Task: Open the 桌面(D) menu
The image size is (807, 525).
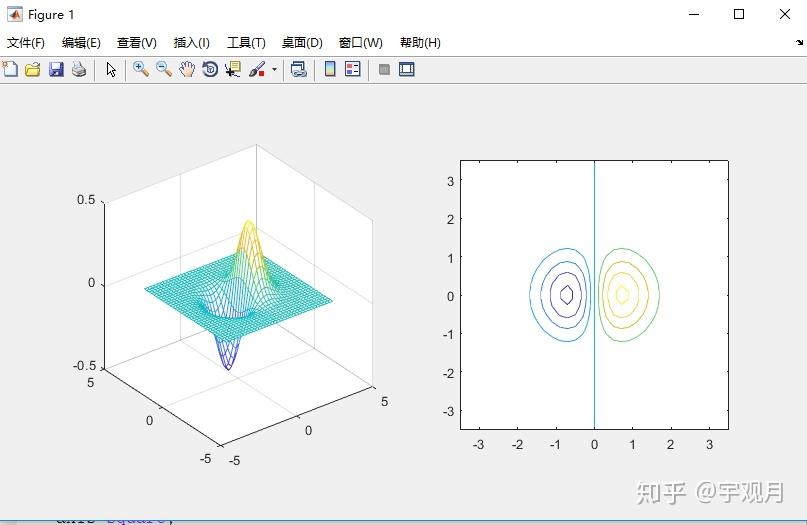Action: click(x=302, y=43)
